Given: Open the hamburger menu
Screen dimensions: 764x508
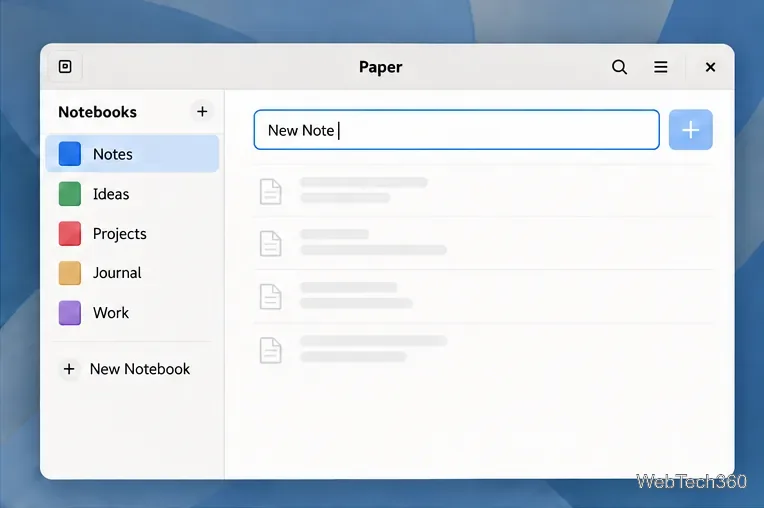Looking at the screenshot, I should click(x=660, y=67).
